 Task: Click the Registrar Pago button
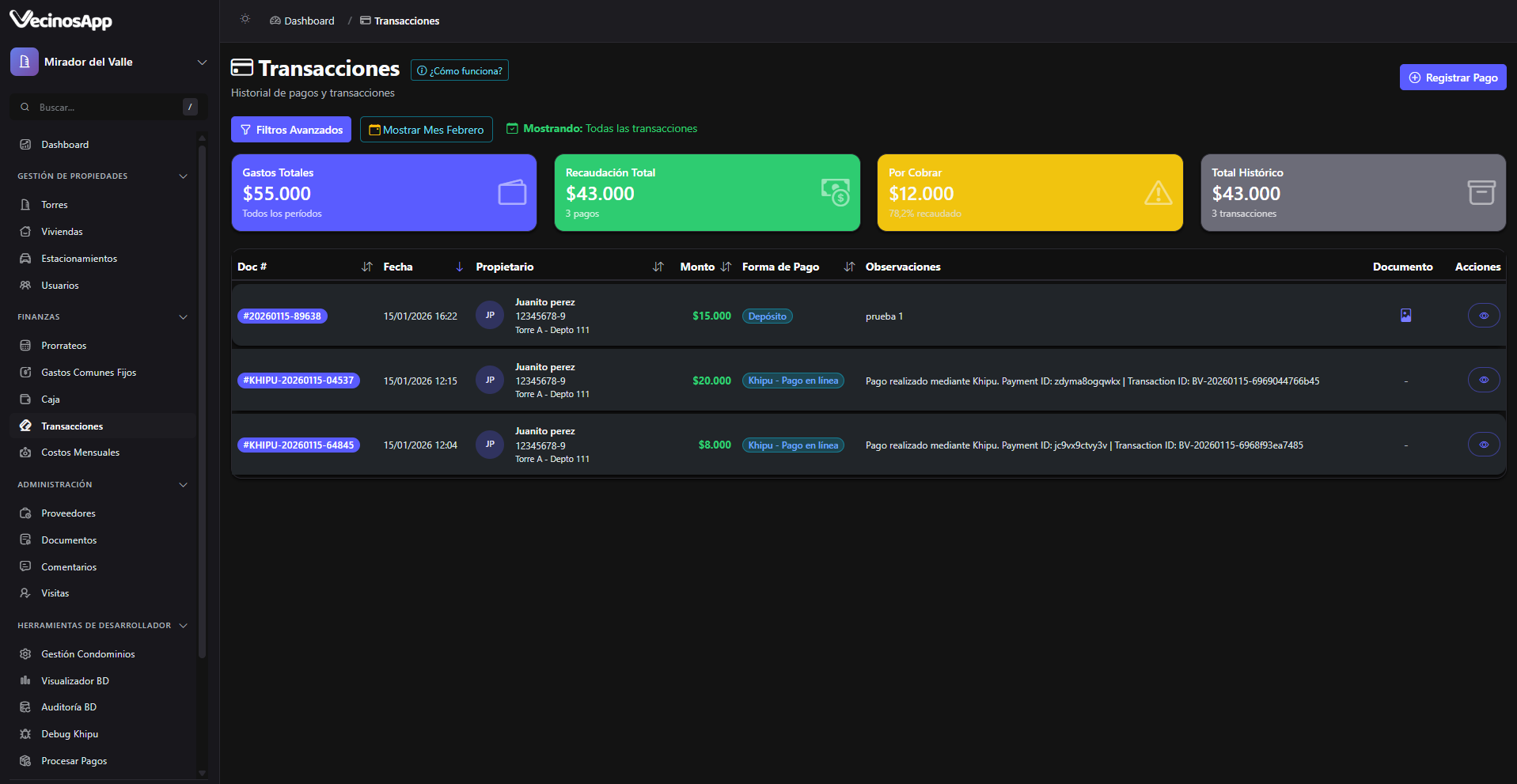coord(1452,78)
